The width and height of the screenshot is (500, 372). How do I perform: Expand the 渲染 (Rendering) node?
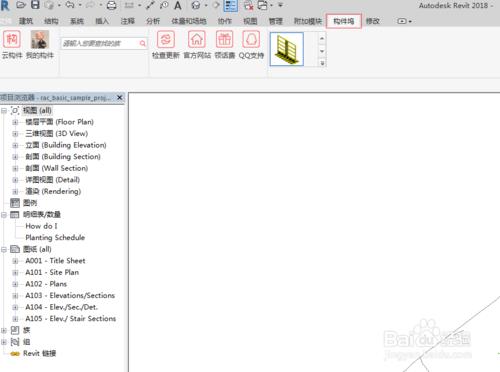point(15,191)
